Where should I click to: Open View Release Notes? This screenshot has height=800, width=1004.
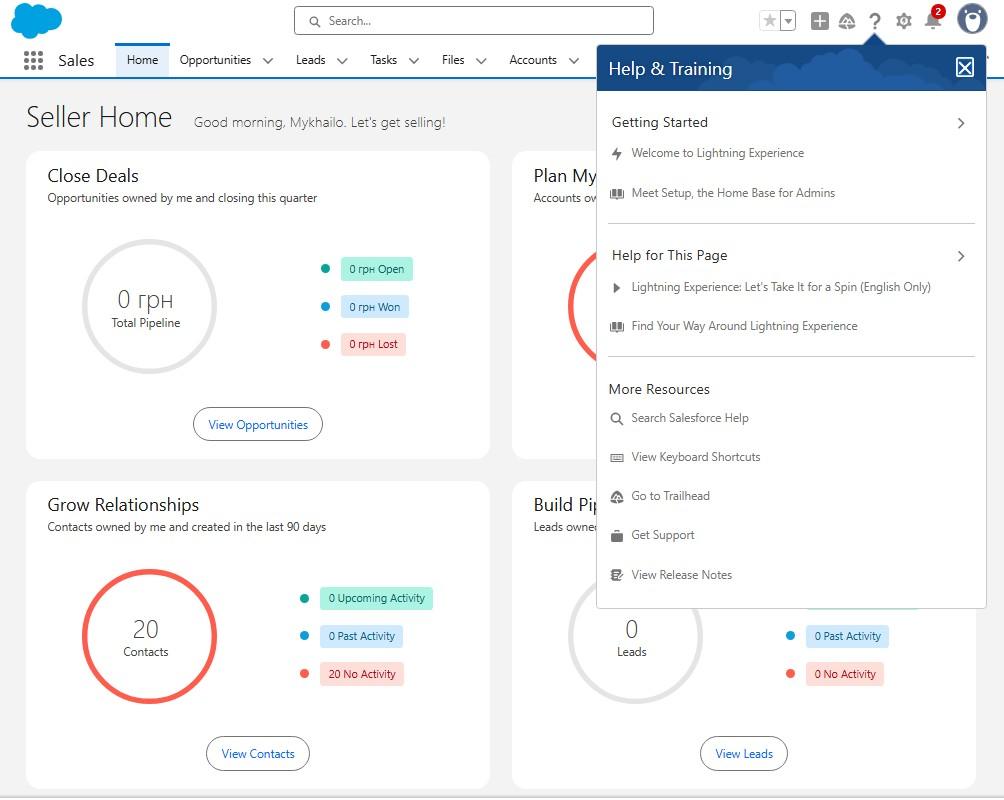(x=681, y=575)
